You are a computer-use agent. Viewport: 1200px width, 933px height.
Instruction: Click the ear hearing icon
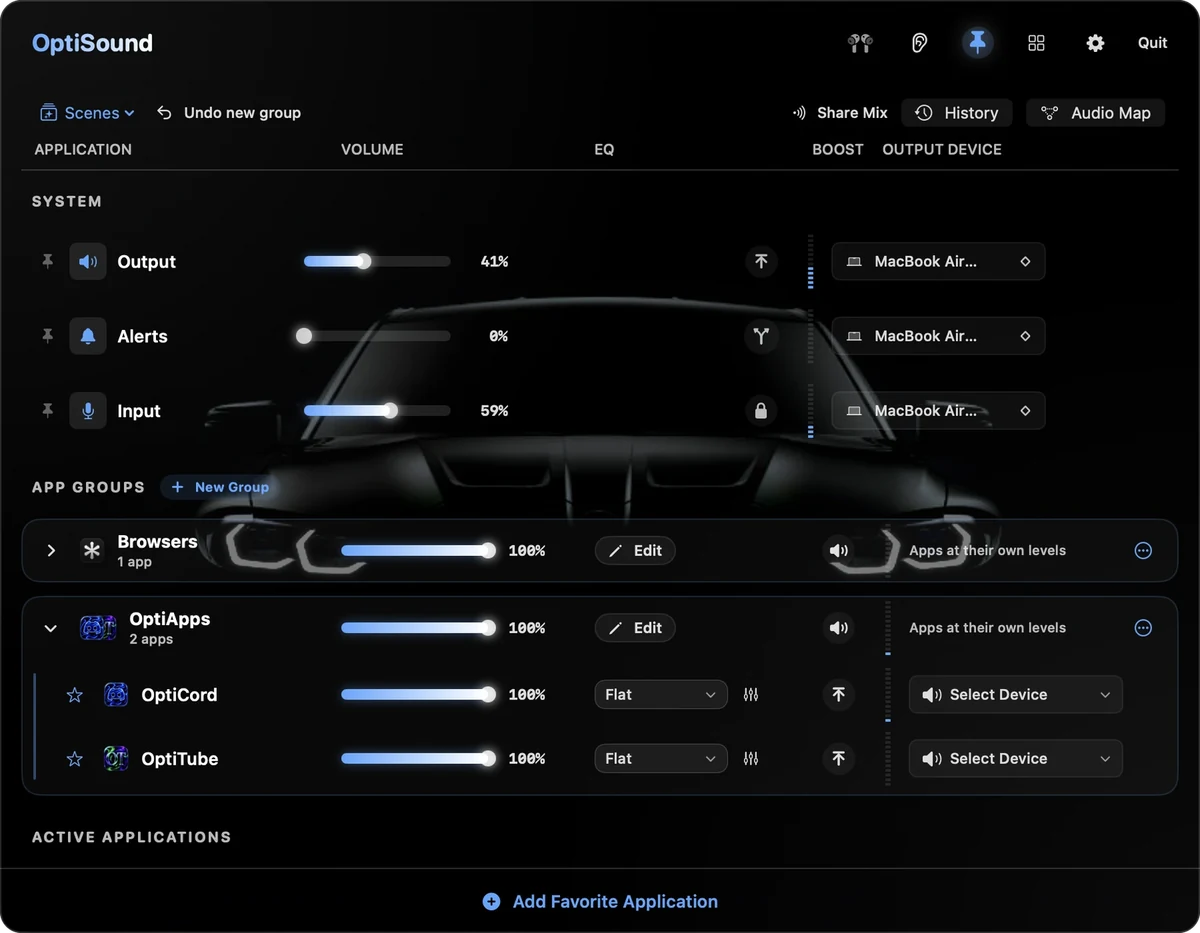919,43
